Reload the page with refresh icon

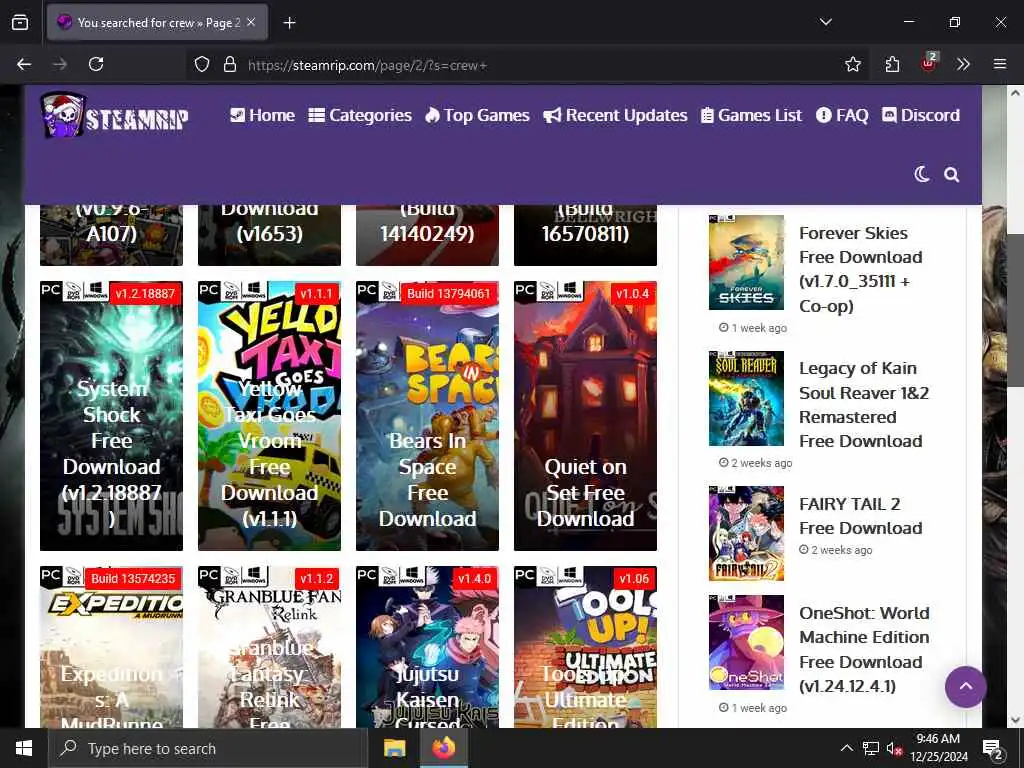pos(96,64)
